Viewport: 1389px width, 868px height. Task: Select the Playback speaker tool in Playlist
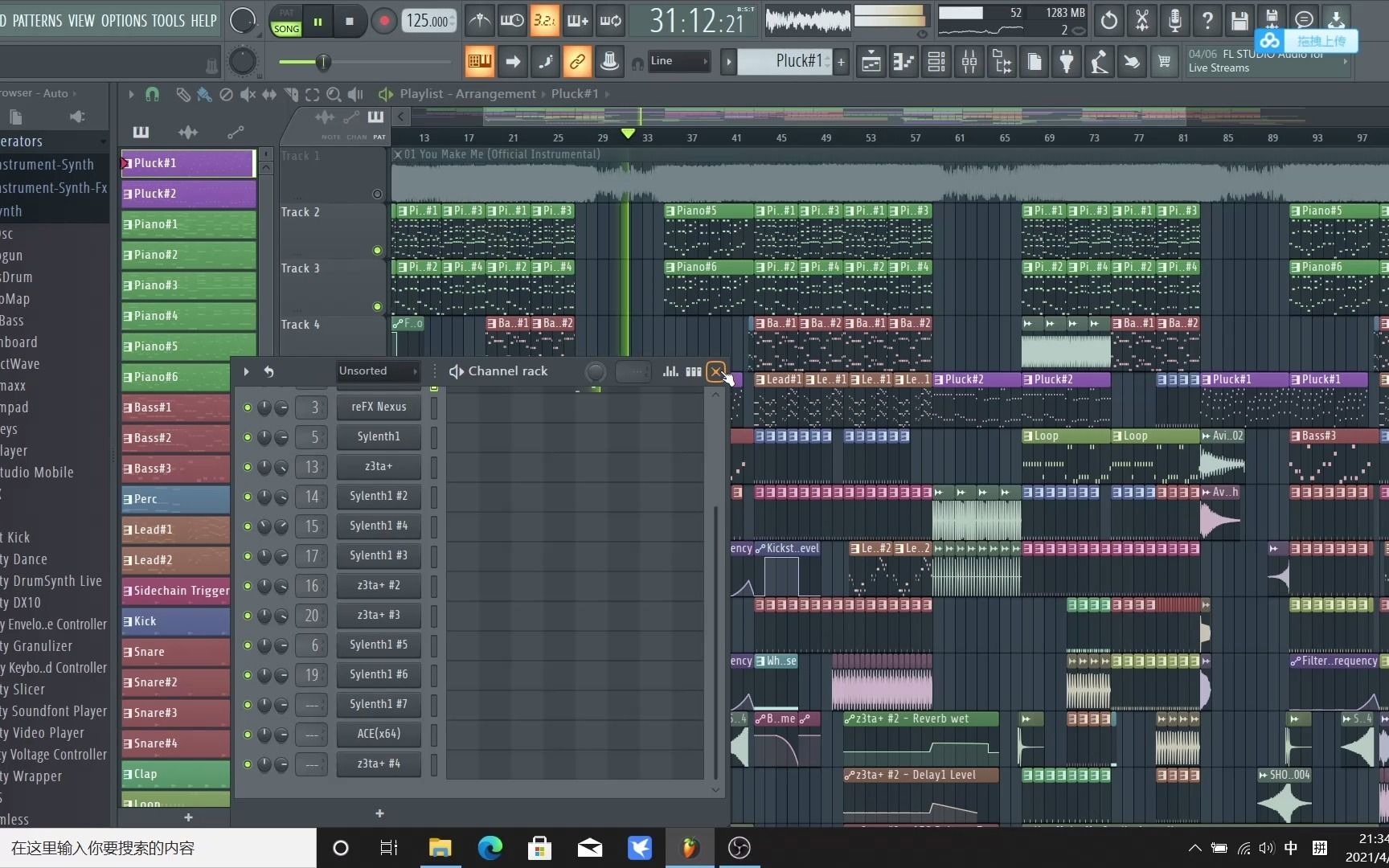point(355,95)
